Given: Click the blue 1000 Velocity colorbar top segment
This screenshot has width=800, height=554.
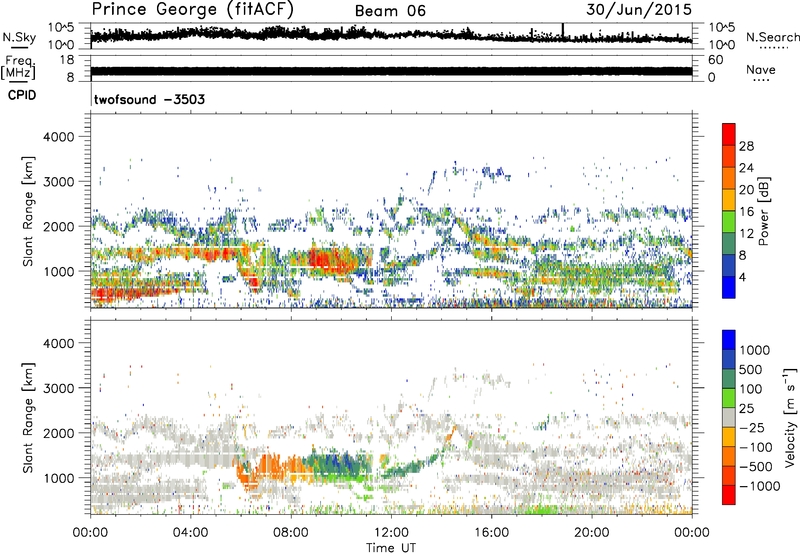Looking at the screenshot, I should pyautogui.click(x=729, y=340).
